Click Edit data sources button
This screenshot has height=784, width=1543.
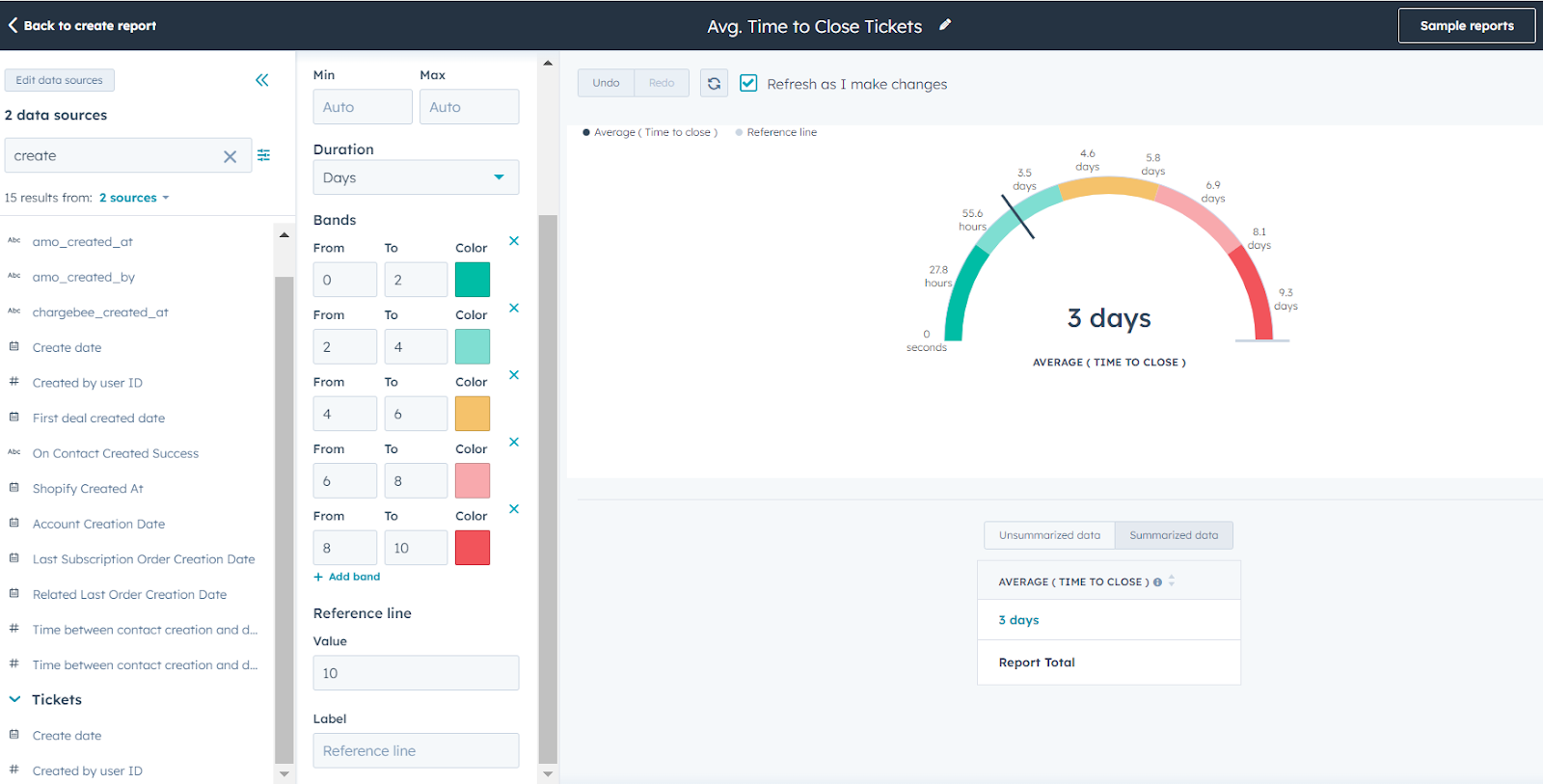[59, 80]
